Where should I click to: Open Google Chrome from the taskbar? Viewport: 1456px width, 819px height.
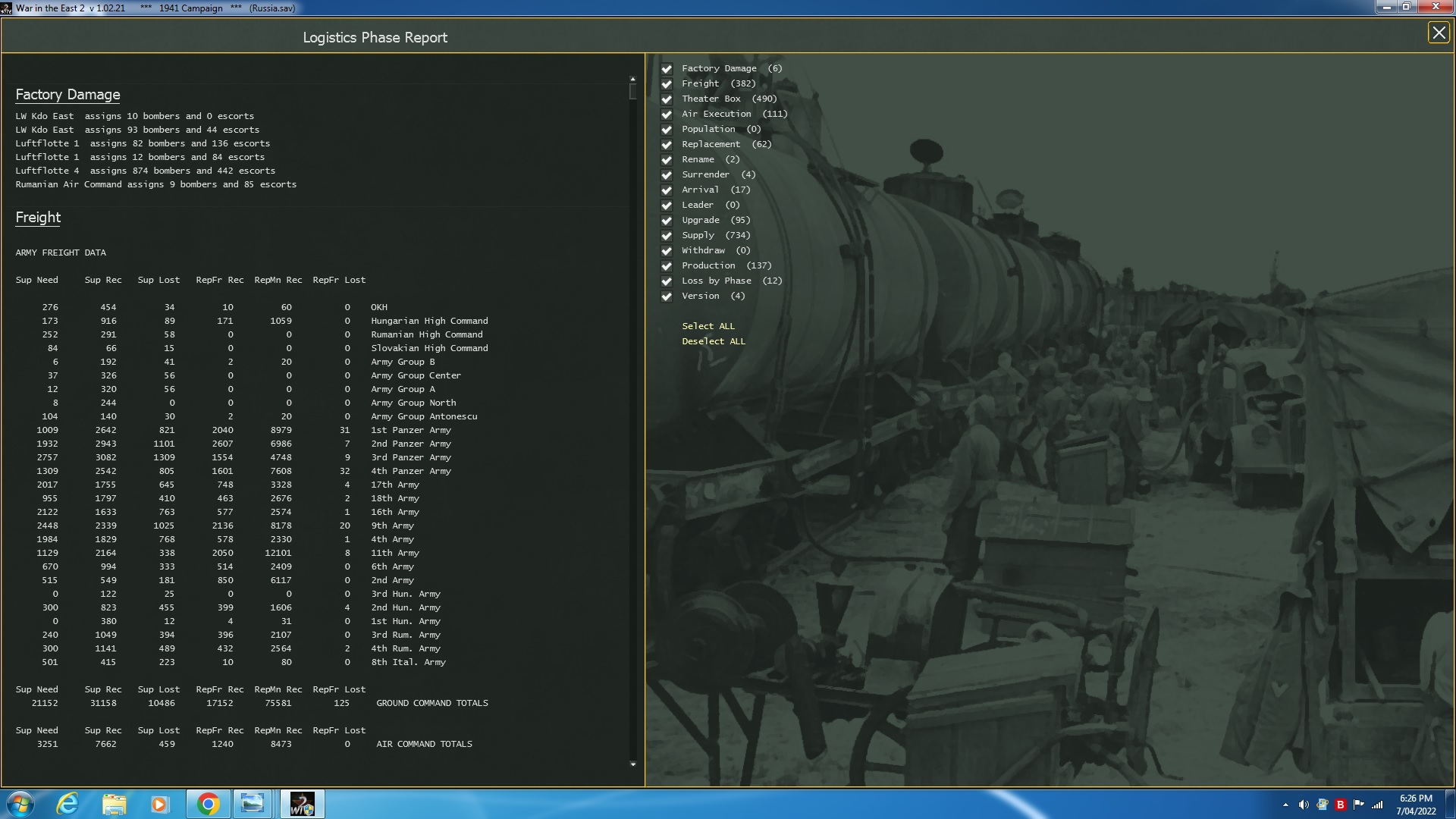click(x=207, y=803)
